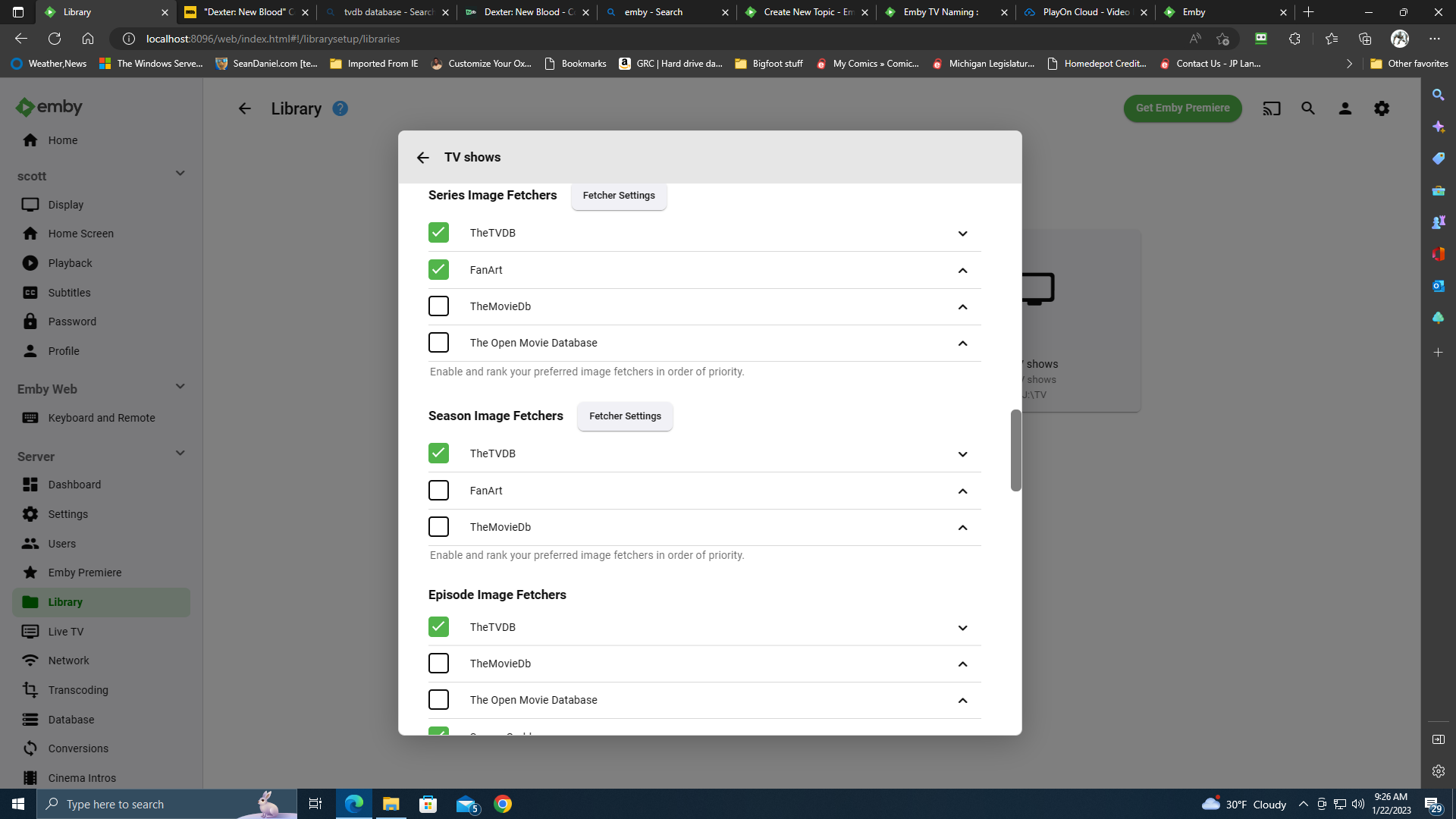Move Season TheTVDB fetcher down
The width and height of the screenshot is (1456, 819).
point(962,454)
